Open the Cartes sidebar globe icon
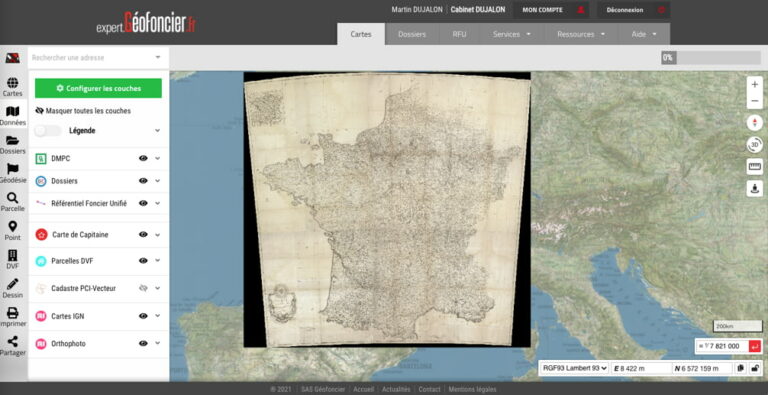 click(13, 83)
